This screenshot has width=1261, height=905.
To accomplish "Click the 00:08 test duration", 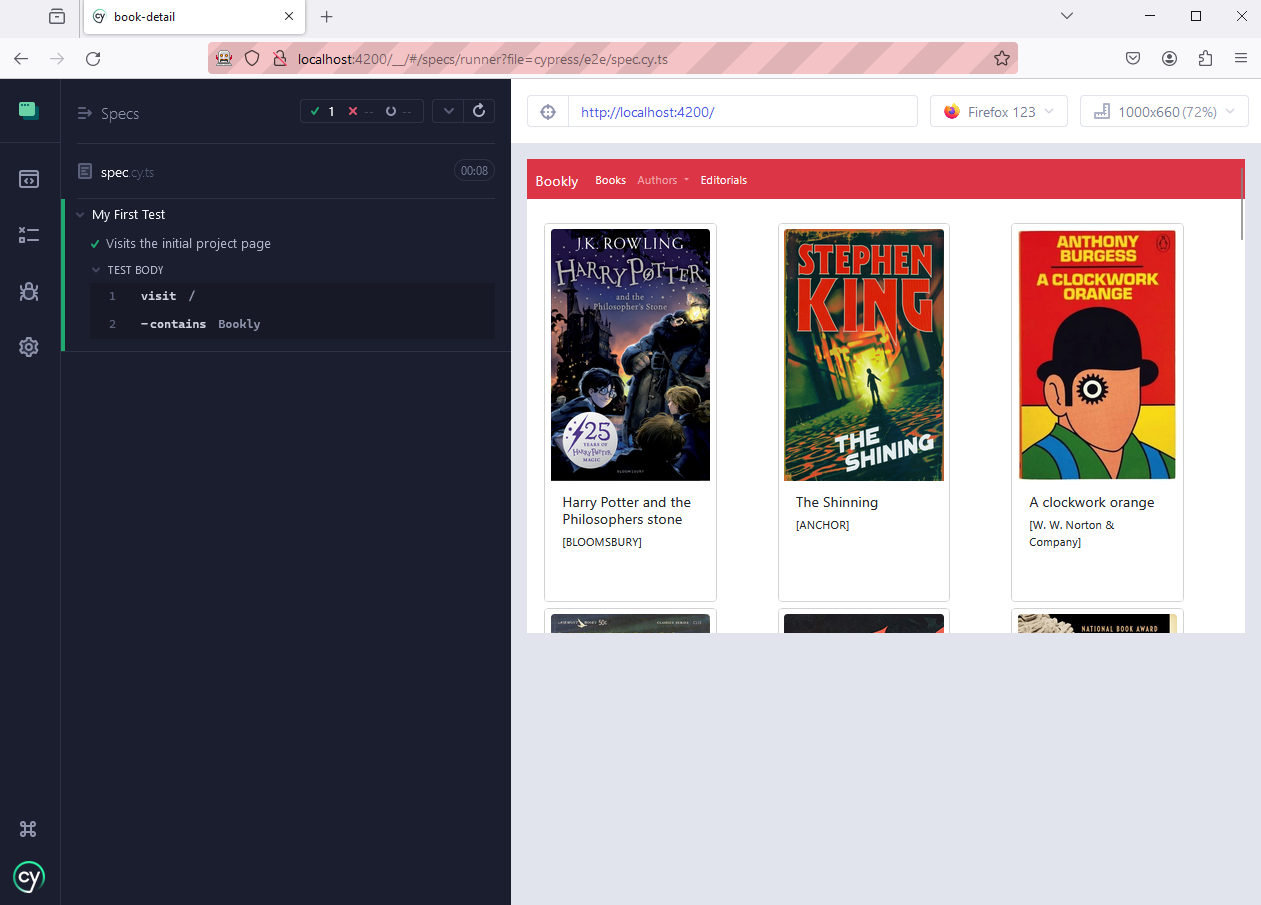I will (474, 171).
